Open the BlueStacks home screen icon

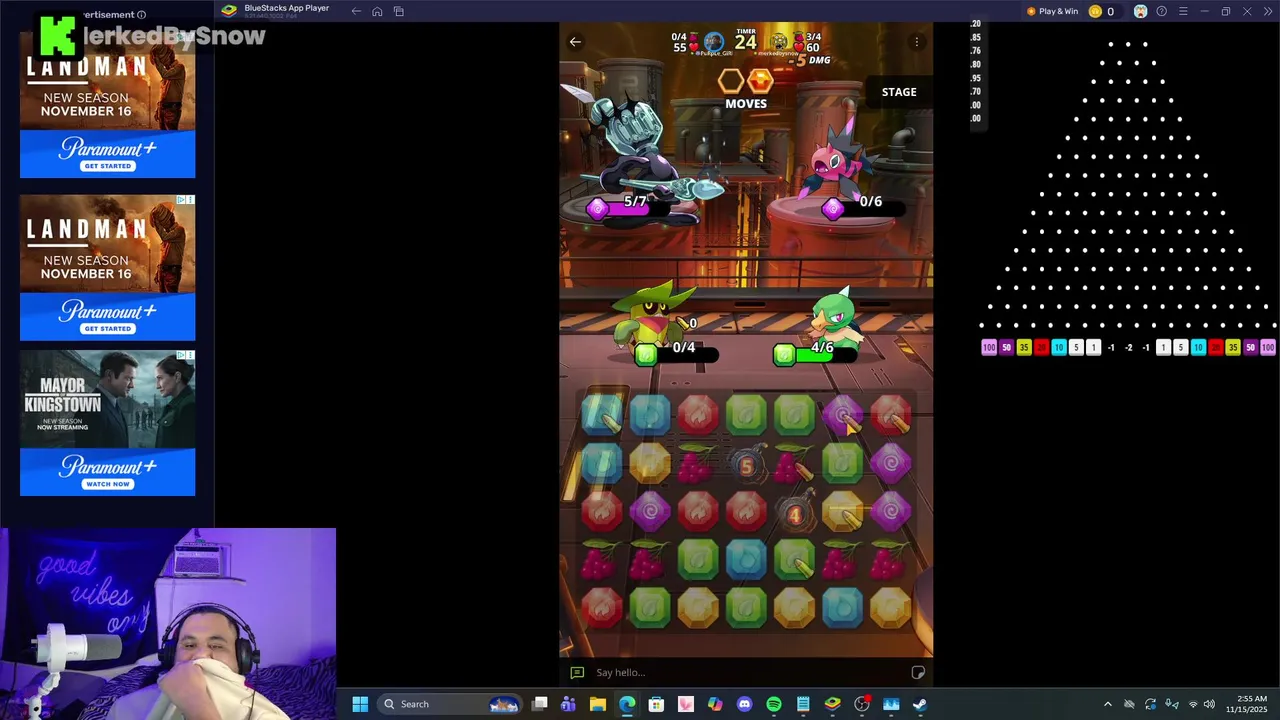[377, 11]
